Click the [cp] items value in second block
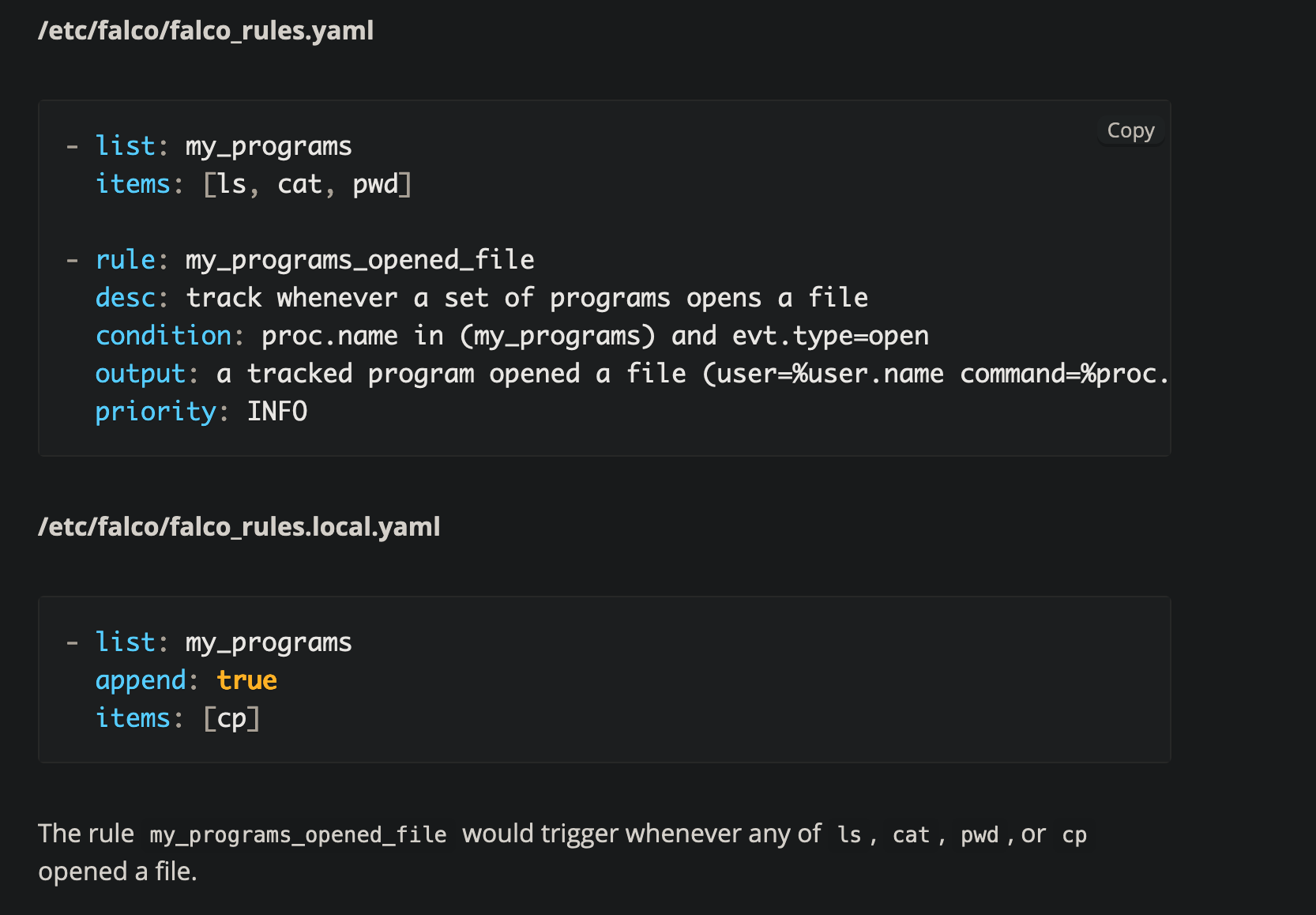 pos(232,717)
